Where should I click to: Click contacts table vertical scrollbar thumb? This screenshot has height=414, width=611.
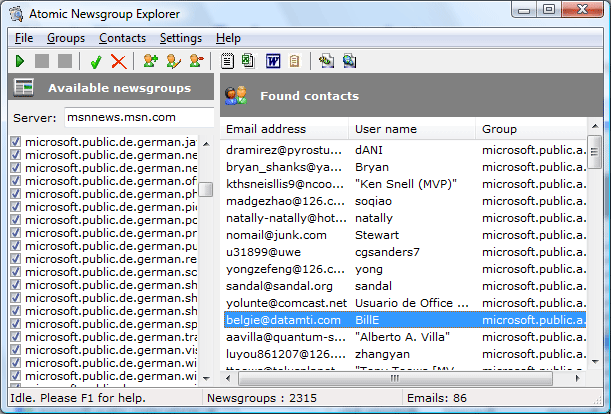595,152
